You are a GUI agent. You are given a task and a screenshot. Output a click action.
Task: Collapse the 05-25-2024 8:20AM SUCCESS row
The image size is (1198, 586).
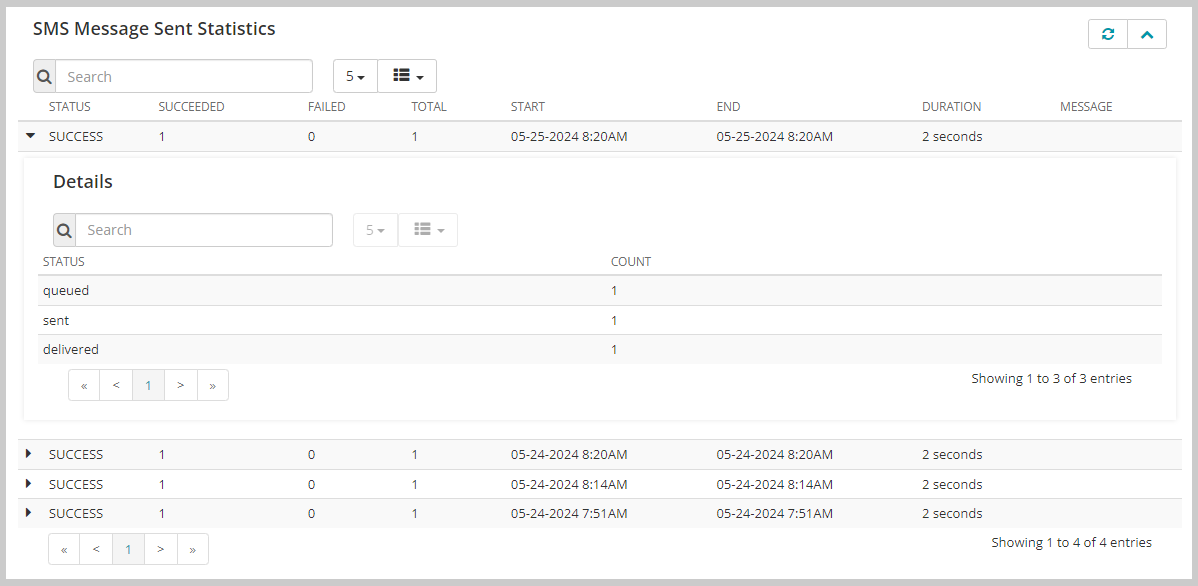click(31, 136)
